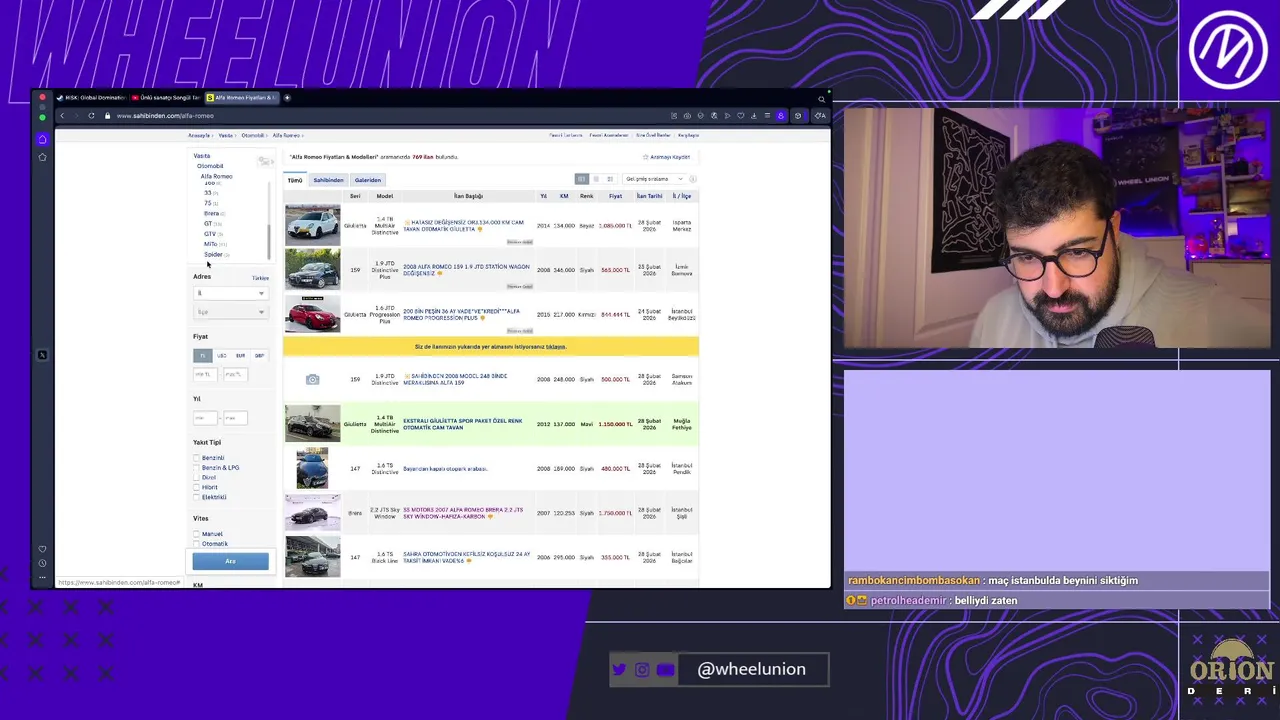The width and height of the screenshot is (1280, 720).
Task: Click the cube extensions icon in toolbar
Action: coord(797,115)
